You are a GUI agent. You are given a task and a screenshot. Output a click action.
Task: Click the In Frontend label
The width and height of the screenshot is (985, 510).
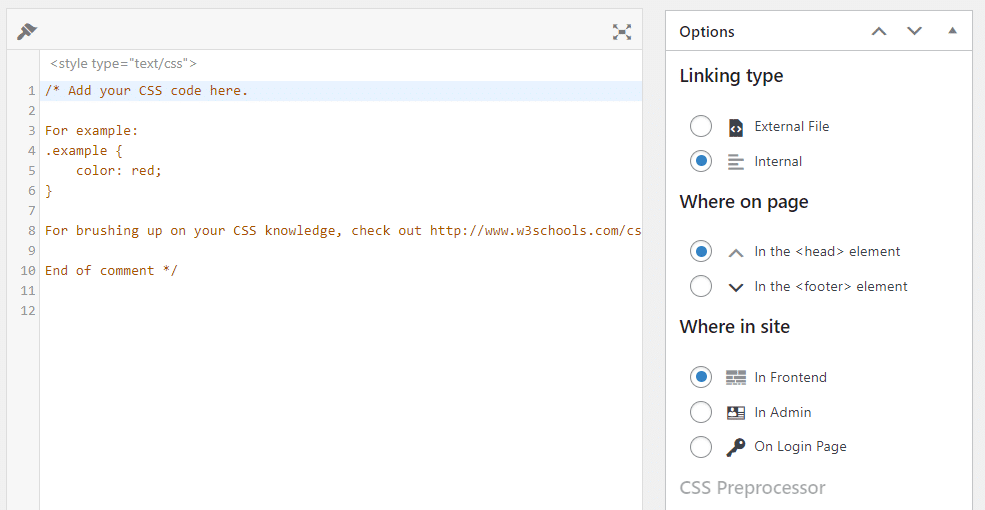point(790,377)
